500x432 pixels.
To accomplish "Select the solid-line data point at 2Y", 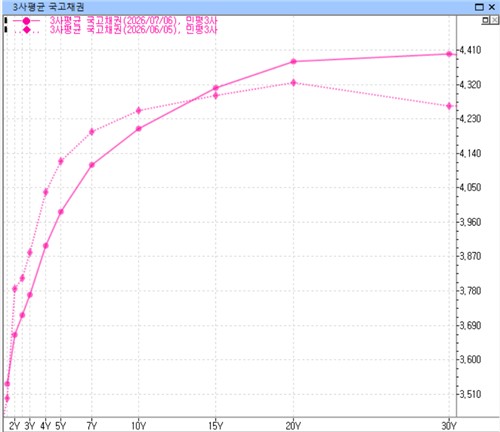I will pyautogui.click(x=14, y=335).
